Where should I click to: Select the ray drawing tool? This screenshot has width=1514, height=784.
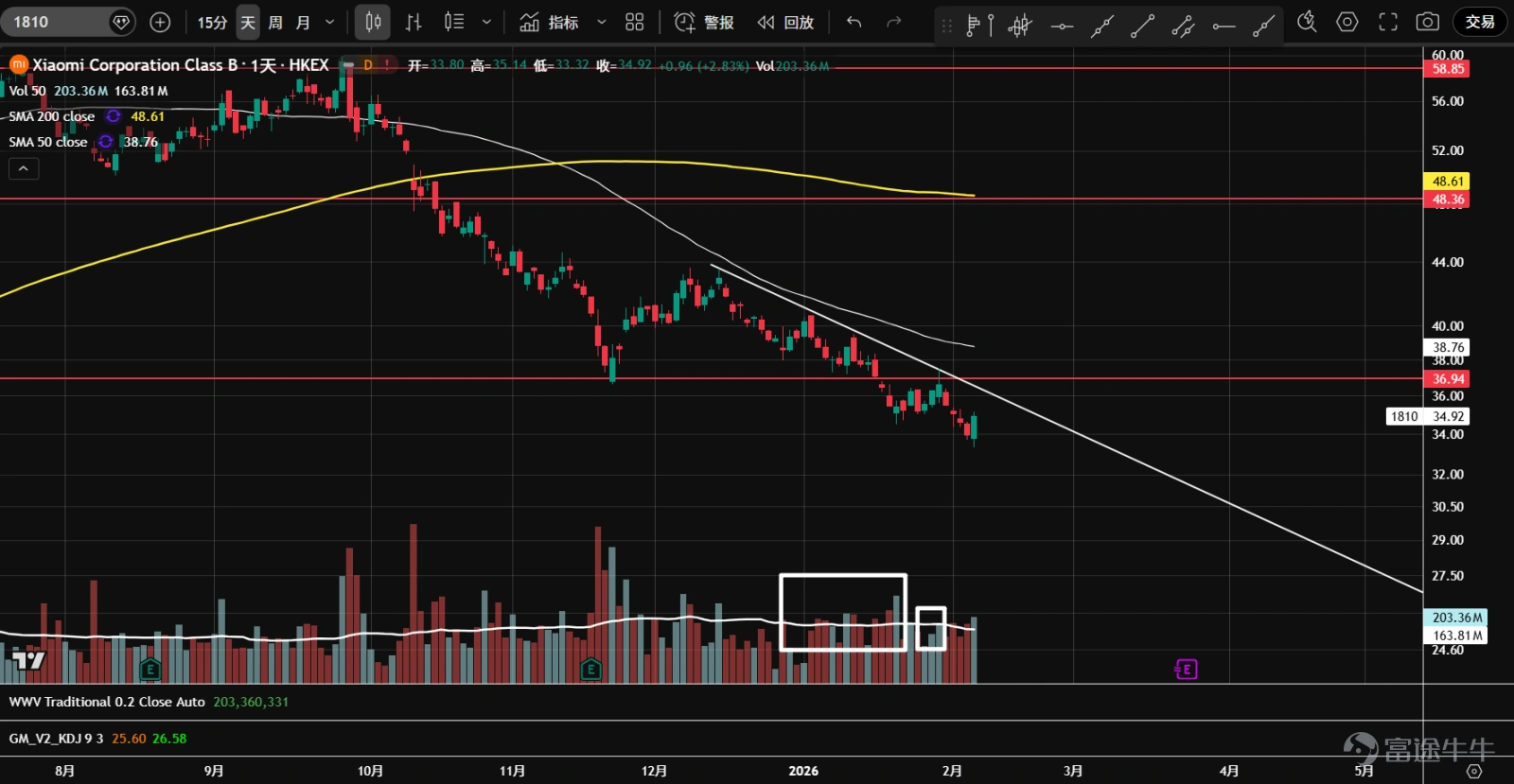click(x=1263, y=26)
